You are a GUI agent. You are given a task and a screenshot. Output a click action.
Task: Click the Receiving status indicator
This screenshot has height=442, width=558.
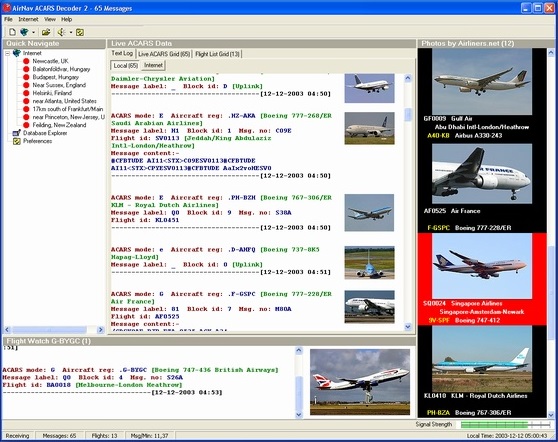pyautogui.click(x=17, y=436)
